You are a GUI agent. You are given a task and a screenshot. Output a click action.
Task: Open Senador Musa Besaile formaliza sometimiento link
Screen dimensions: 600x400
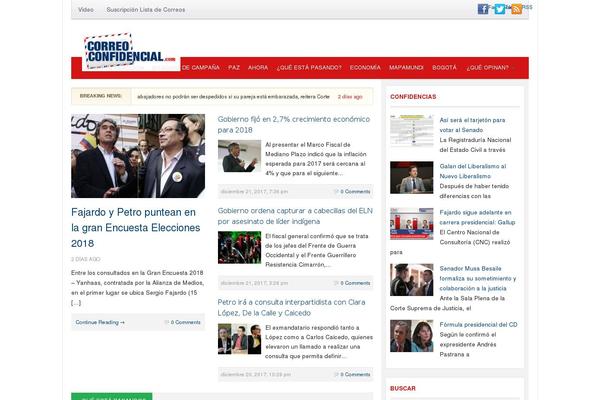pos(478,278)
